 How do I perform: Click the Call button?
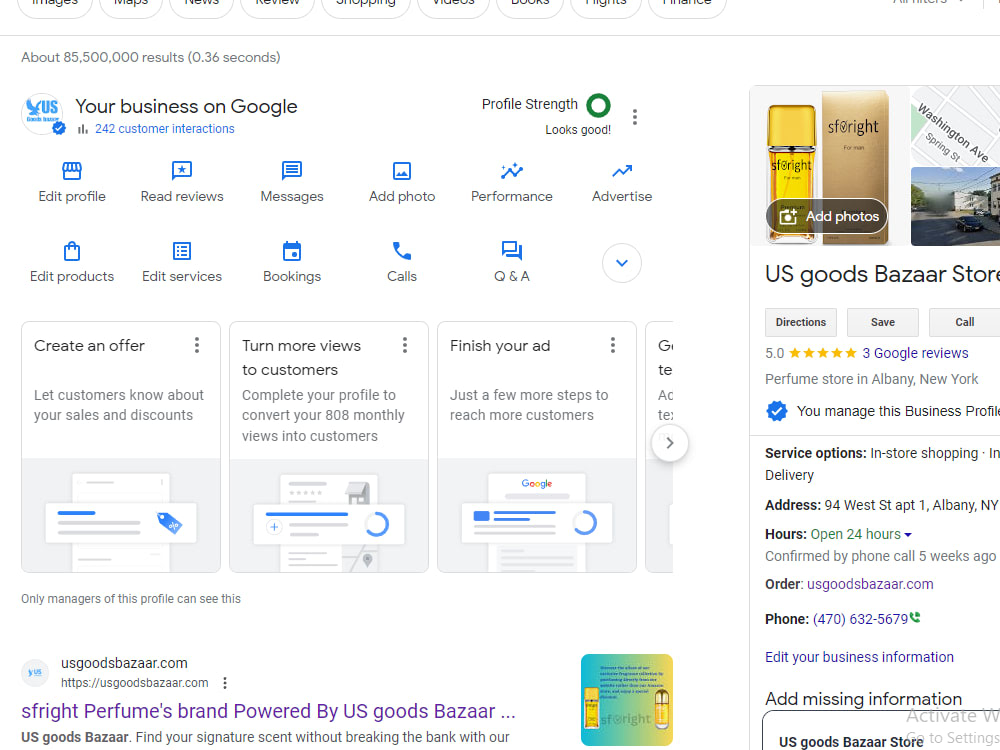click(964, 322)
